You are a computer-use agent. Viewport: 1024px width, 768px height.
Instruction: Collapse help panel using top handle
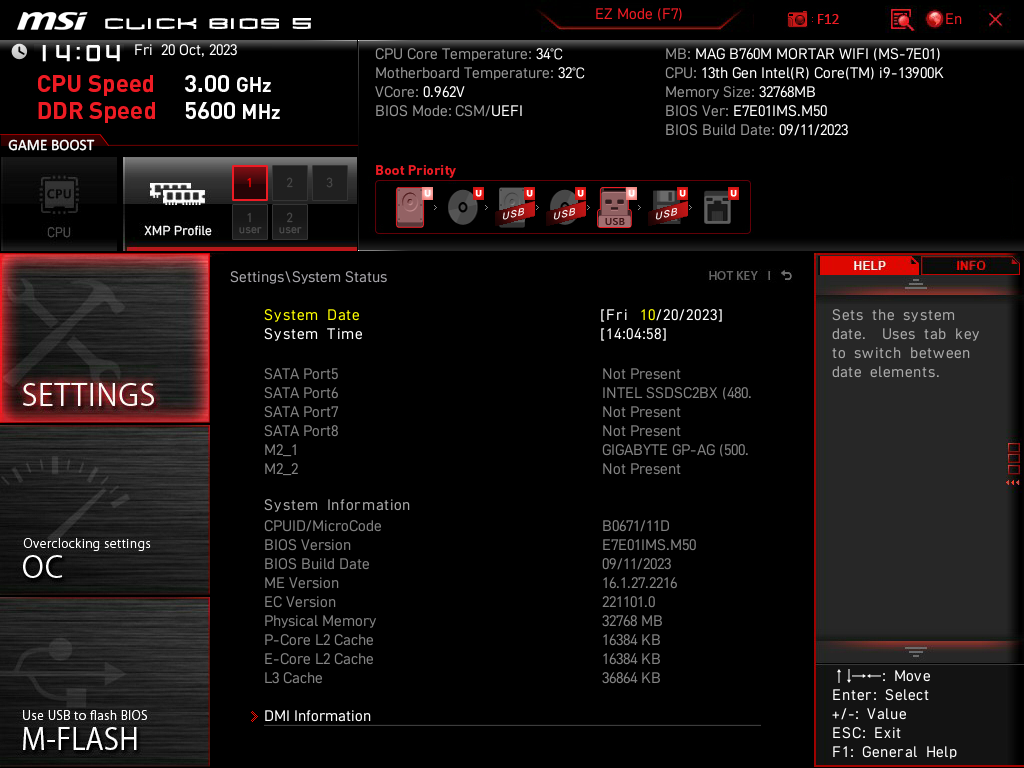tap(915, 284)
